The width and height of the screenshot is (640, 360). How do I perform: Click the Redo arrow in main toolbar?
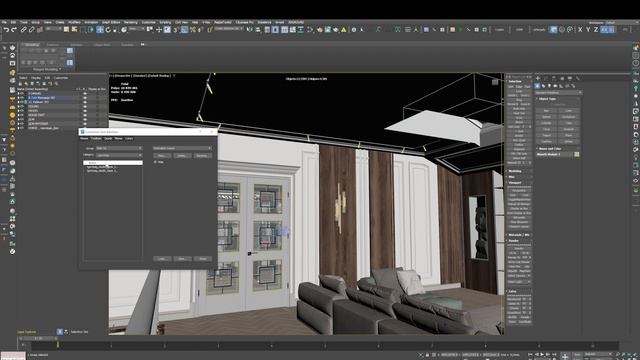(14, 29)
